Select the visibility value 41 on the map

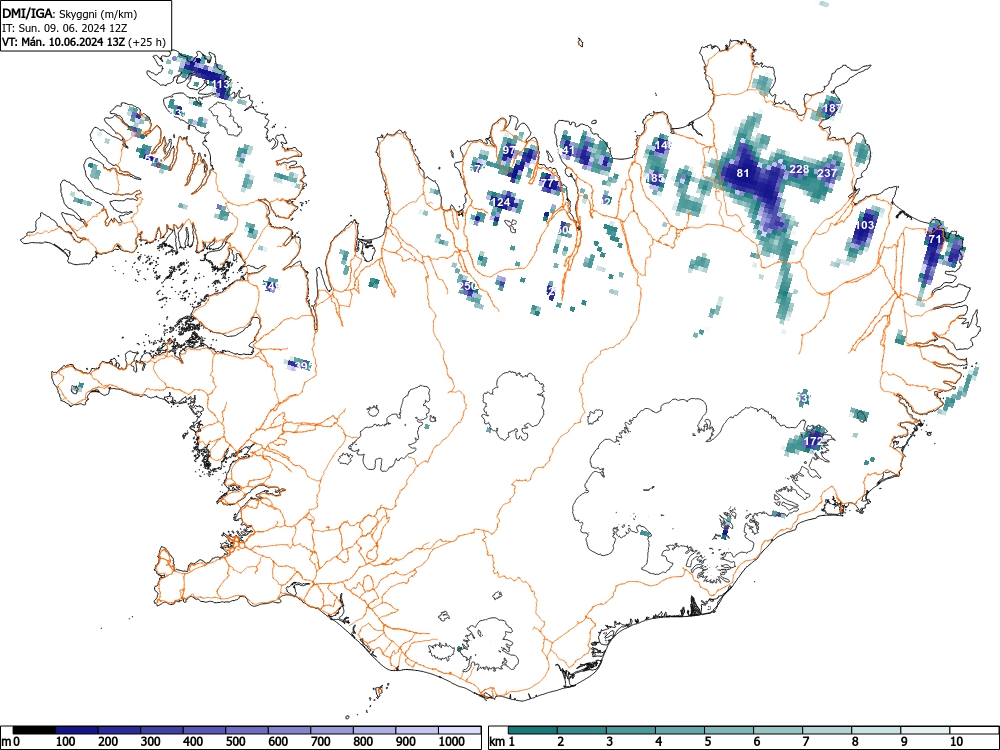tap(569, 150)
